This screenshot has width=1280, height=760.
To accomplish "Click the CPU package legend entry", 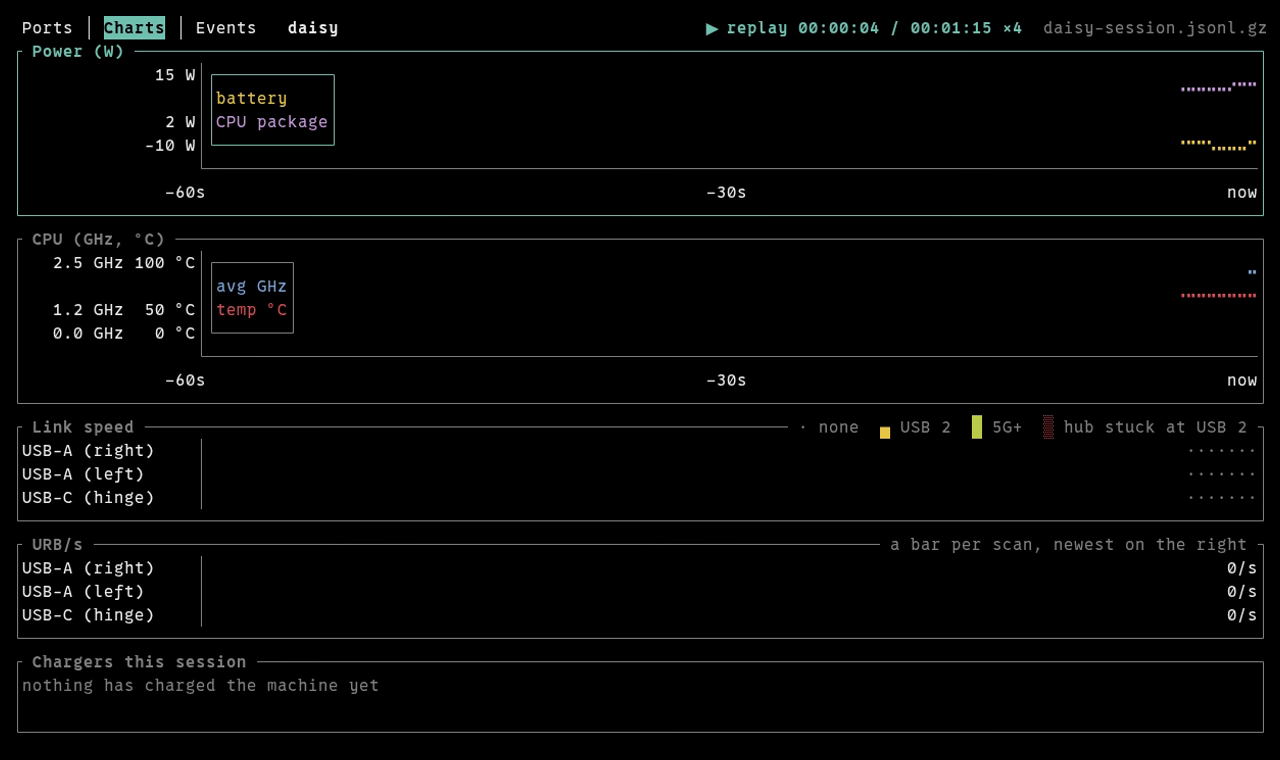I will point(272,122).
